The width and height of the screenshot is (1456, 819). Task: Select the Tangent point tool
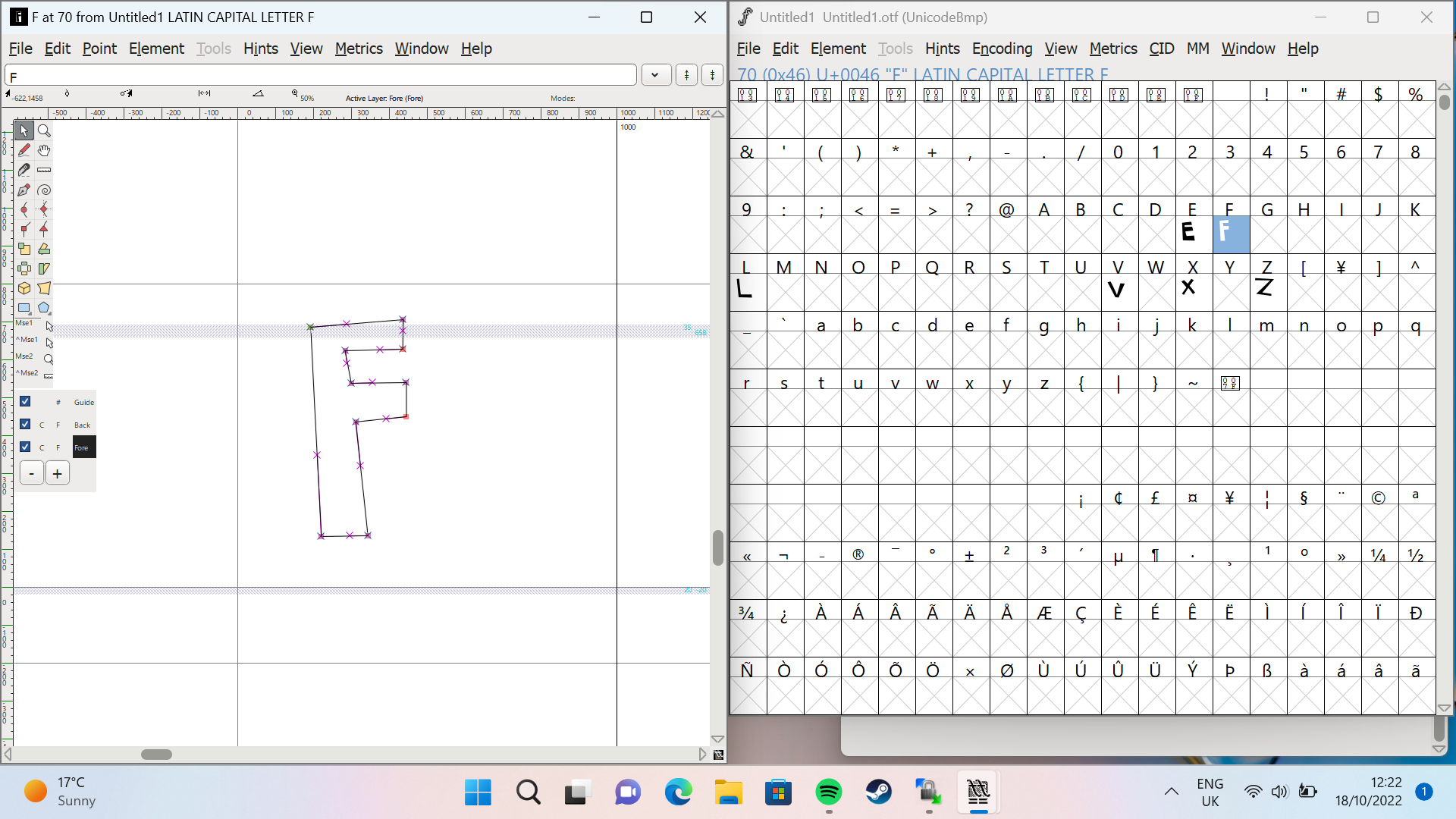(x=44, y=229)
